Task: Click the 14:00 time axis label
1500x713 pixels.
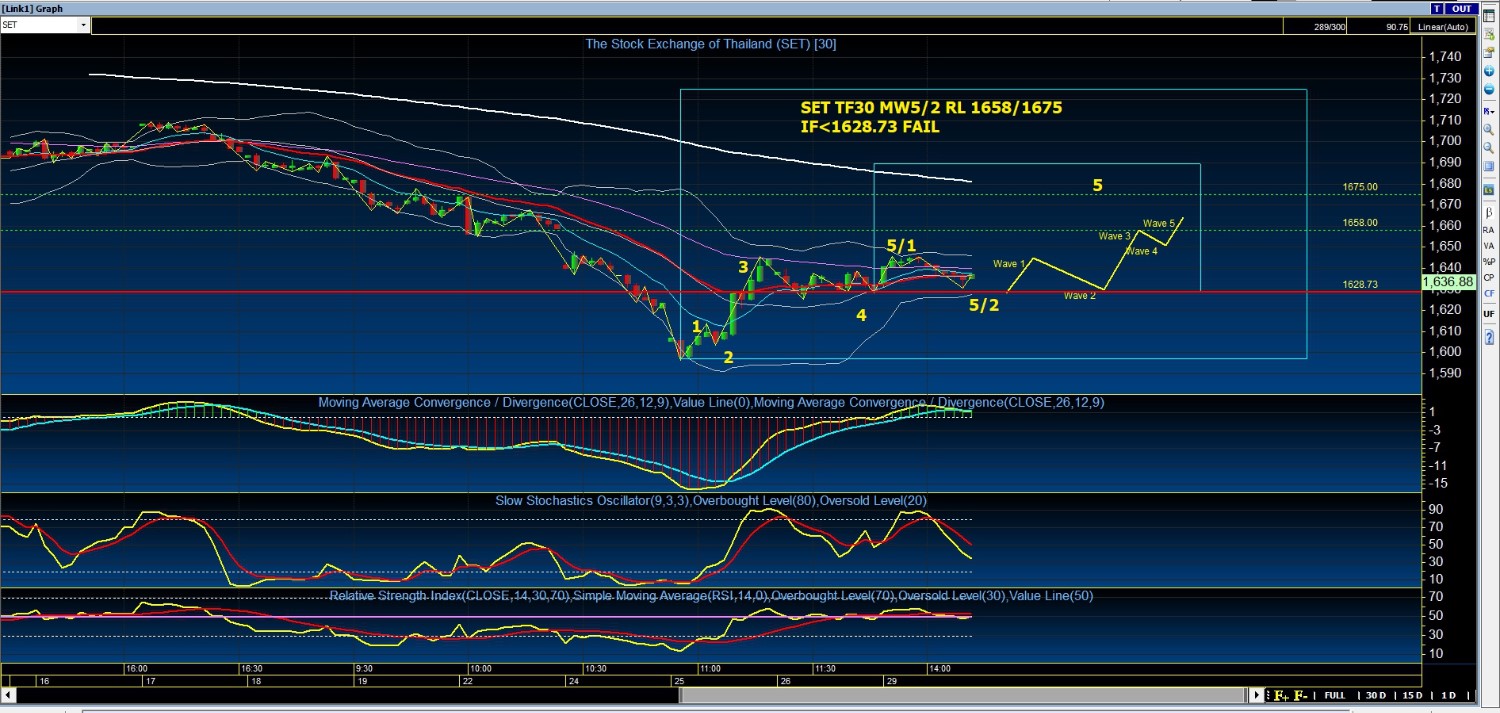Action: 939,668
